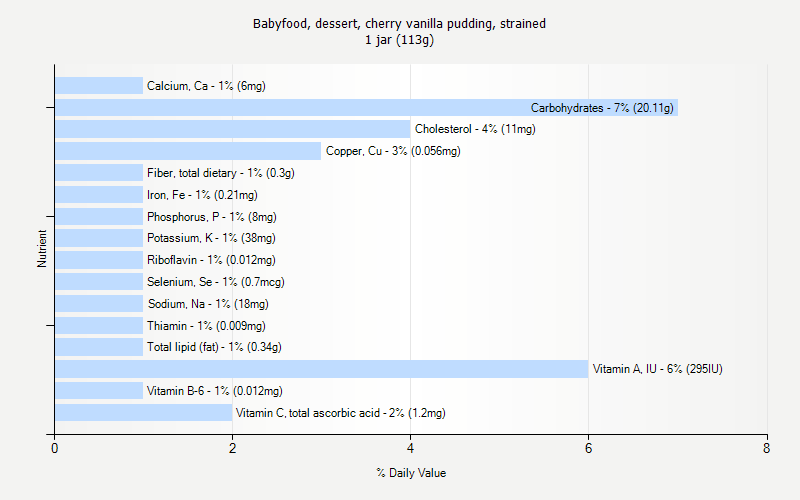Viewport: 800px width, 500px height.
Task: Select the Selenium, Se - 1% (0.7mcg) label
Action: 216,282
